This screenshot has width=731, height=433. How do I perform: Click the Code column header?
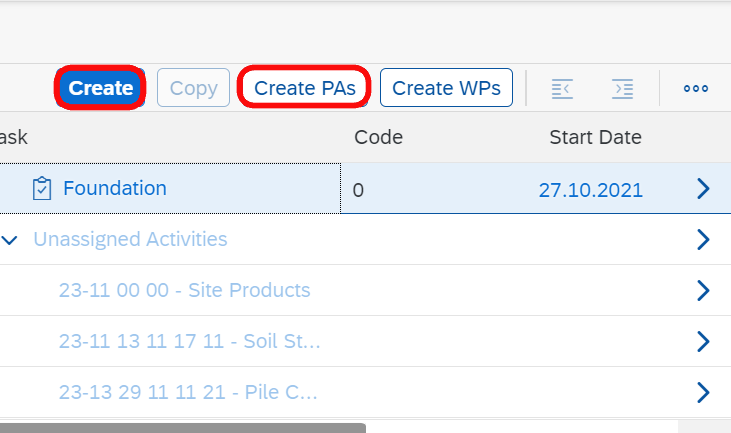click(379, 137)
